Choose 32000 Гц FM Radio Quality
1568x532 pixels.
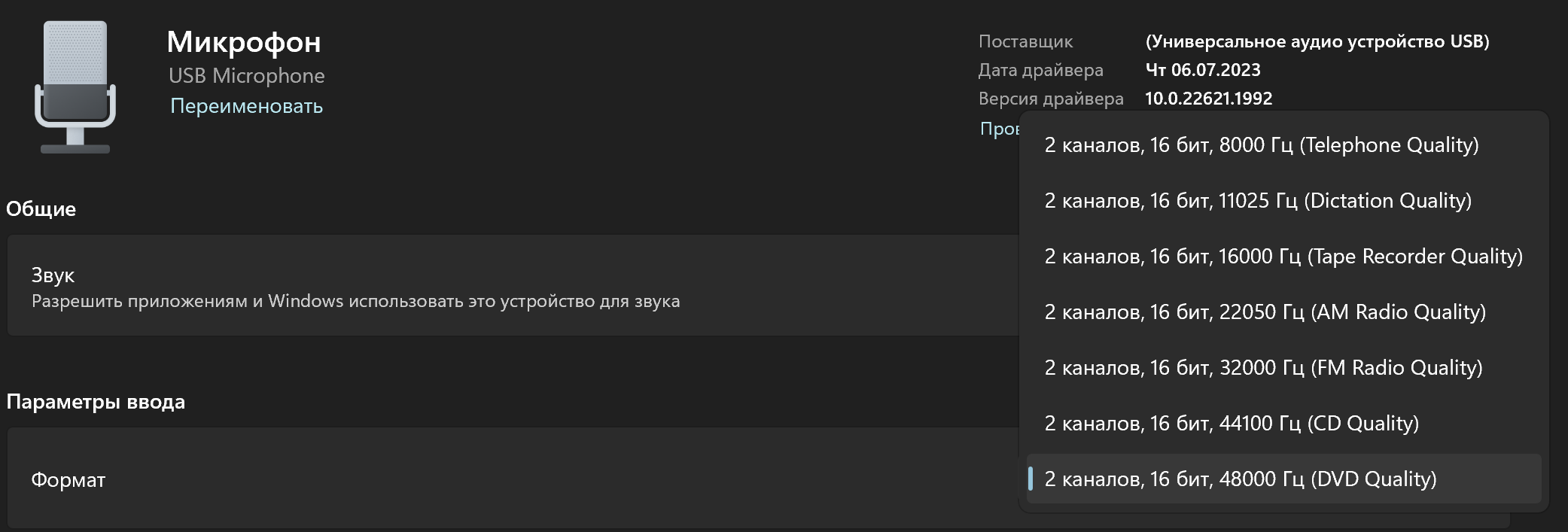(x=1263, y=368)
